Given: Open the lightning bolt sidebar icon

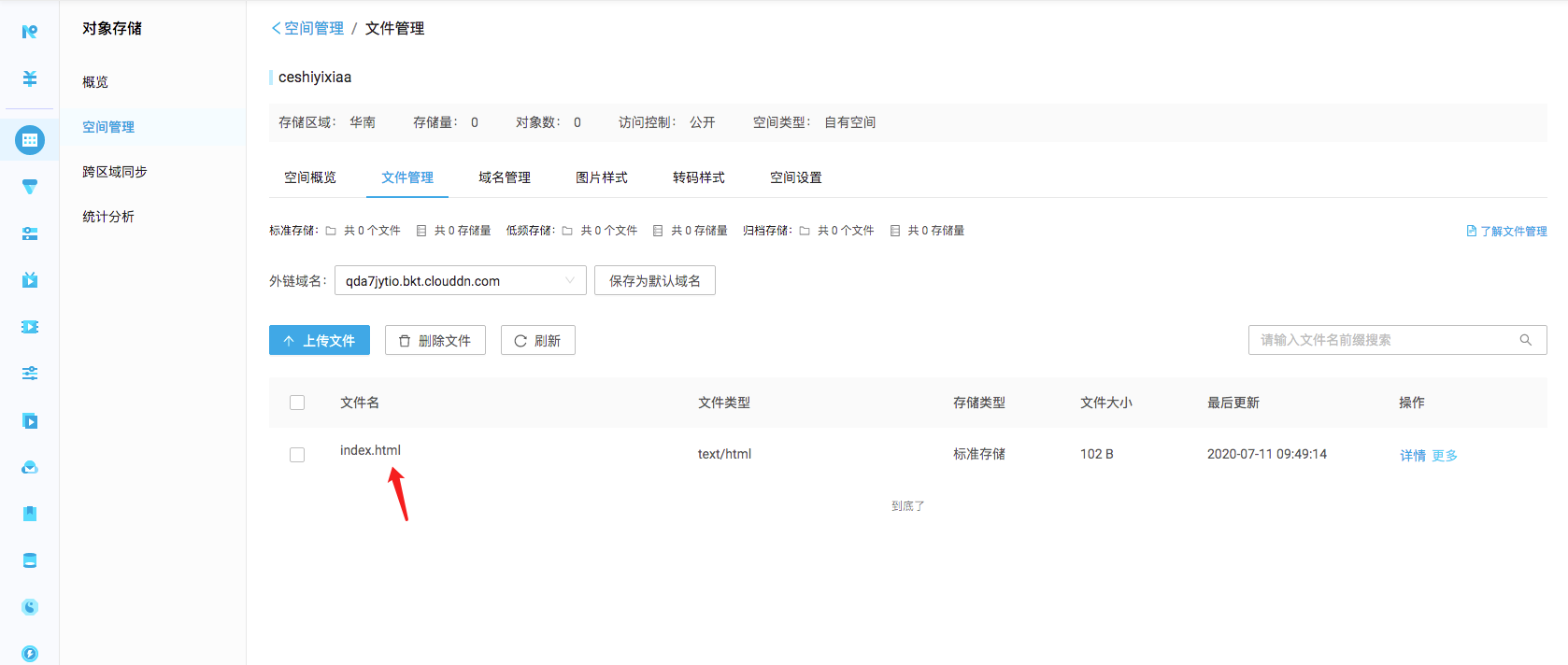Looking at the screenshot, I should [x=30, y=654].
